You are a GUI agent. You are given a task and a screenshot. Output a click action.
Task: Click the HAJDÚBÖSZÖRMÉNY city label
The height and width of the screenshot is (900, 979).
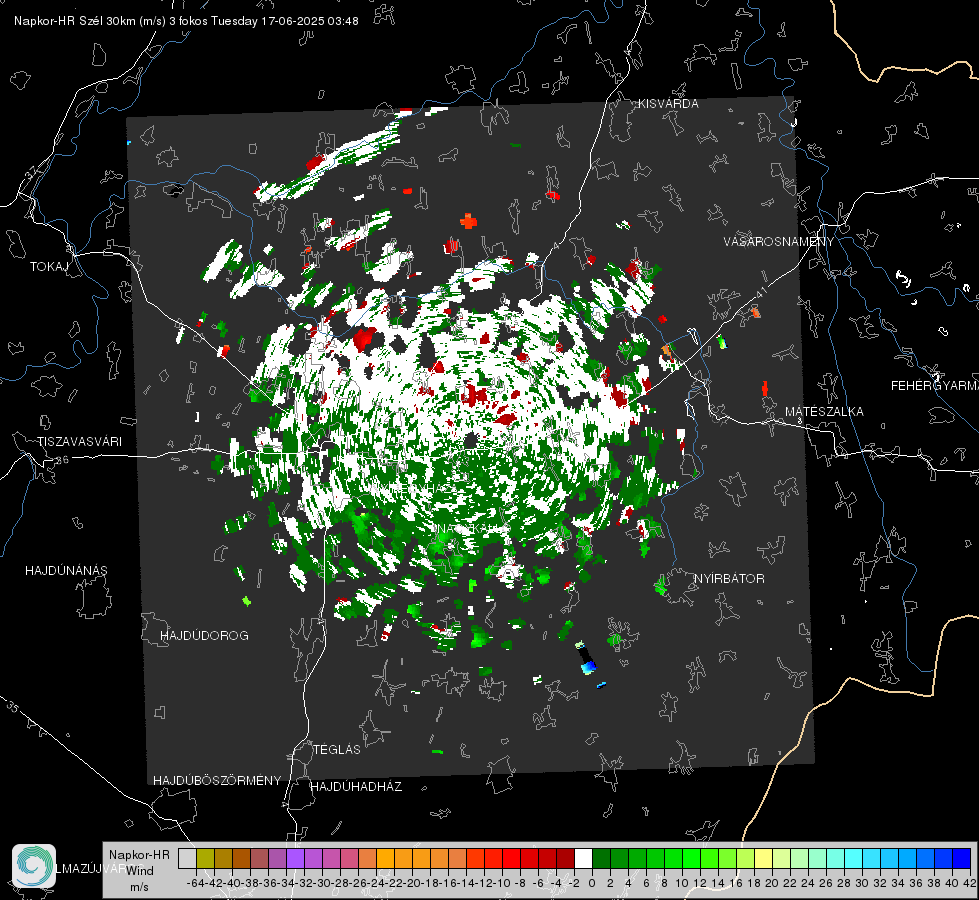pyautogui.click(x=217, y=780)
